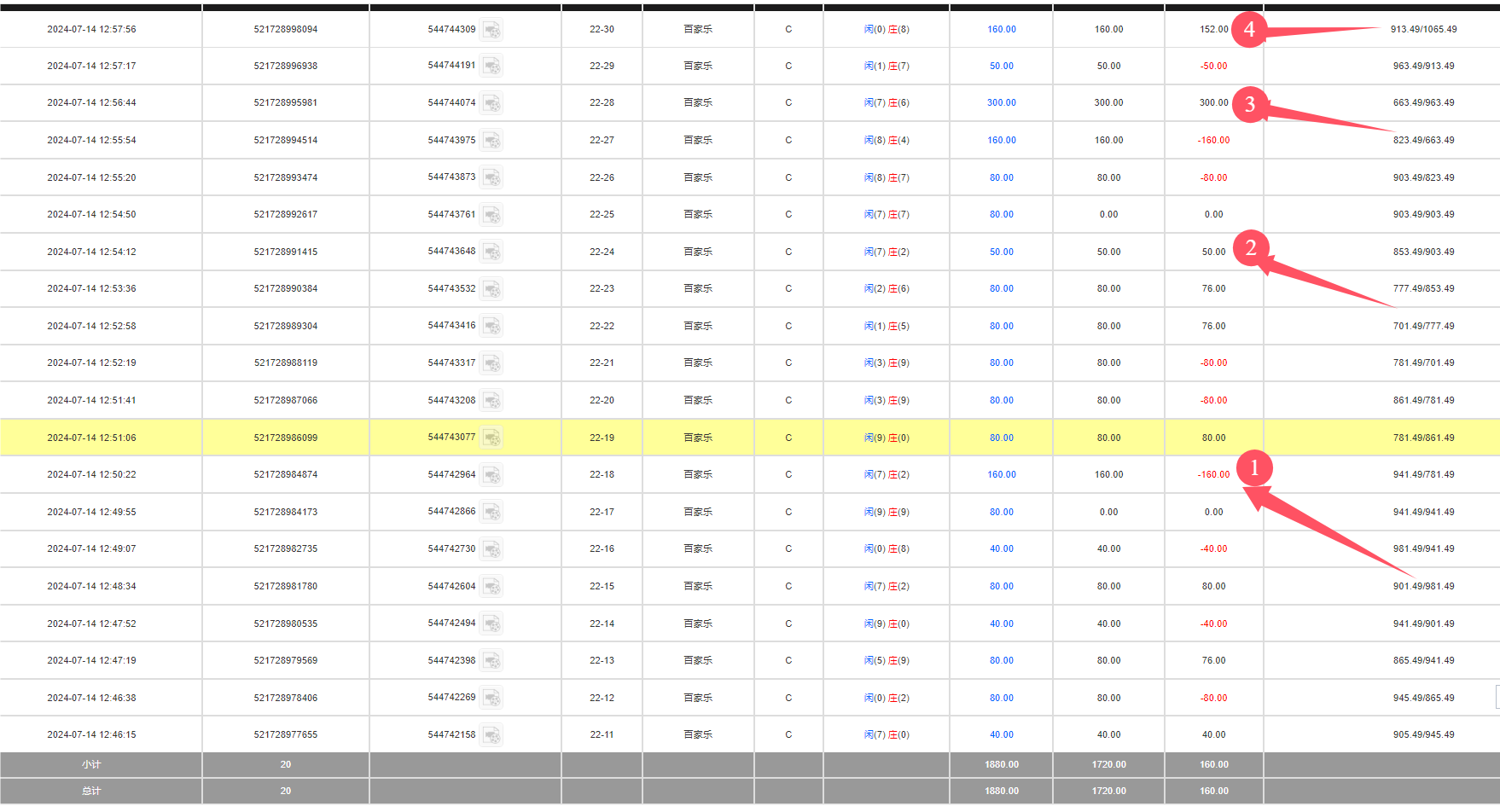The height and width of the screenshot is (812, 1500).
Task: Open the icon next to 544742964
Action: tap(491, 475)
